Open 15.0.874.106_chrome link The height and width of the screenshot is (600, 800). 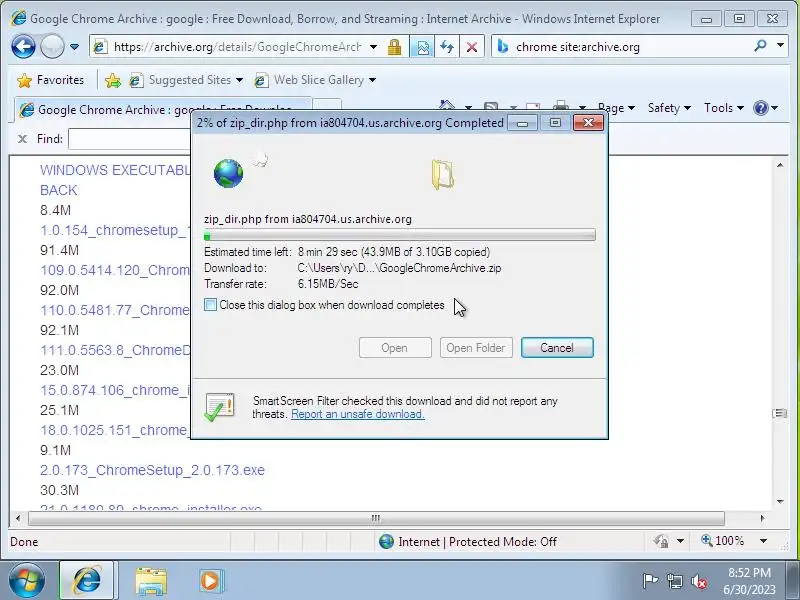[x=115, y=390]
